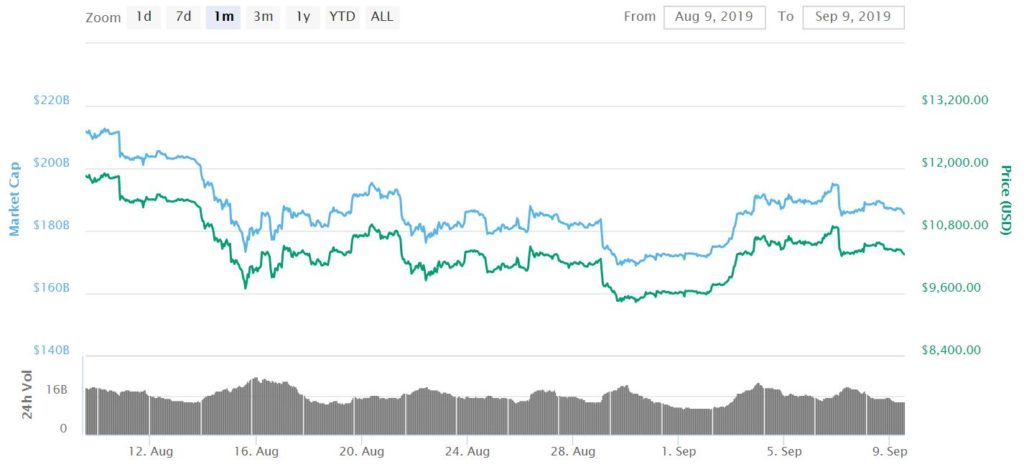
Task: Click the $200B market cap gridline label
Action: (x=51, y=163)
